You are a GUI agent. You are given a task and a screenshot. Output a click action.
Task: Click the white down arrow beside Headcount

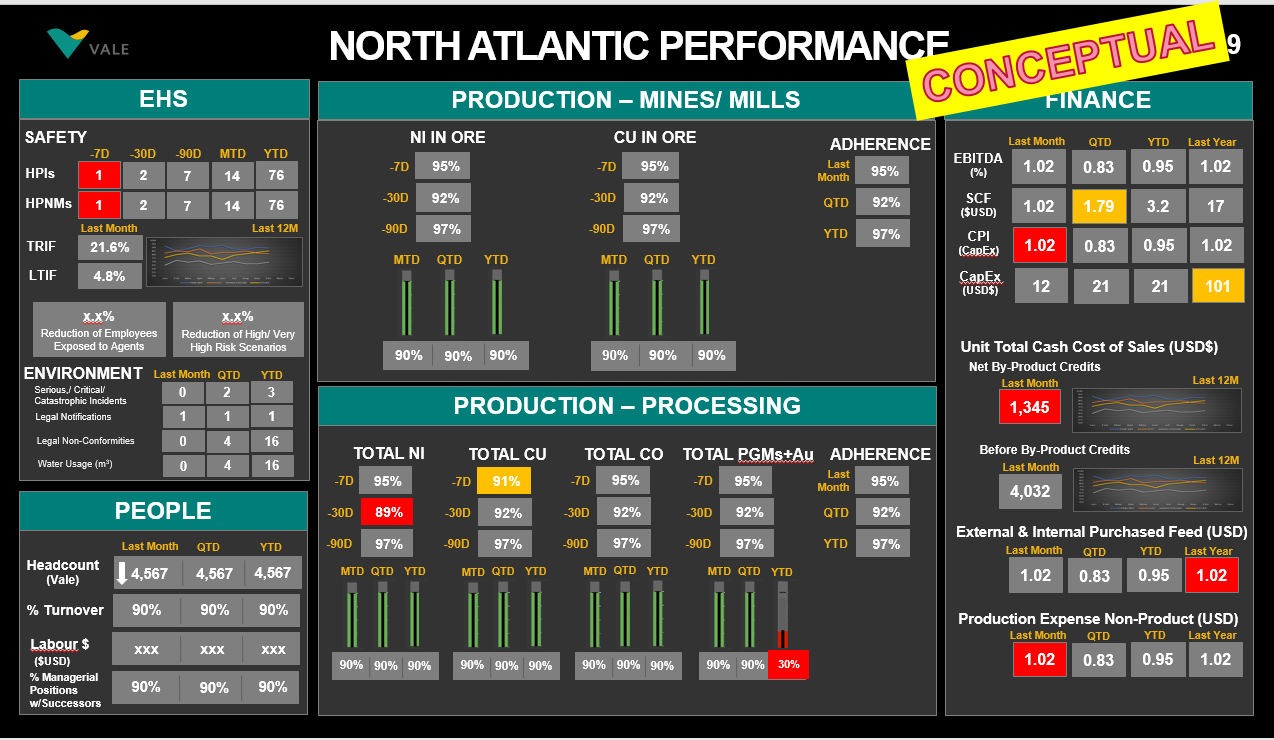click(x=122, y=573)
